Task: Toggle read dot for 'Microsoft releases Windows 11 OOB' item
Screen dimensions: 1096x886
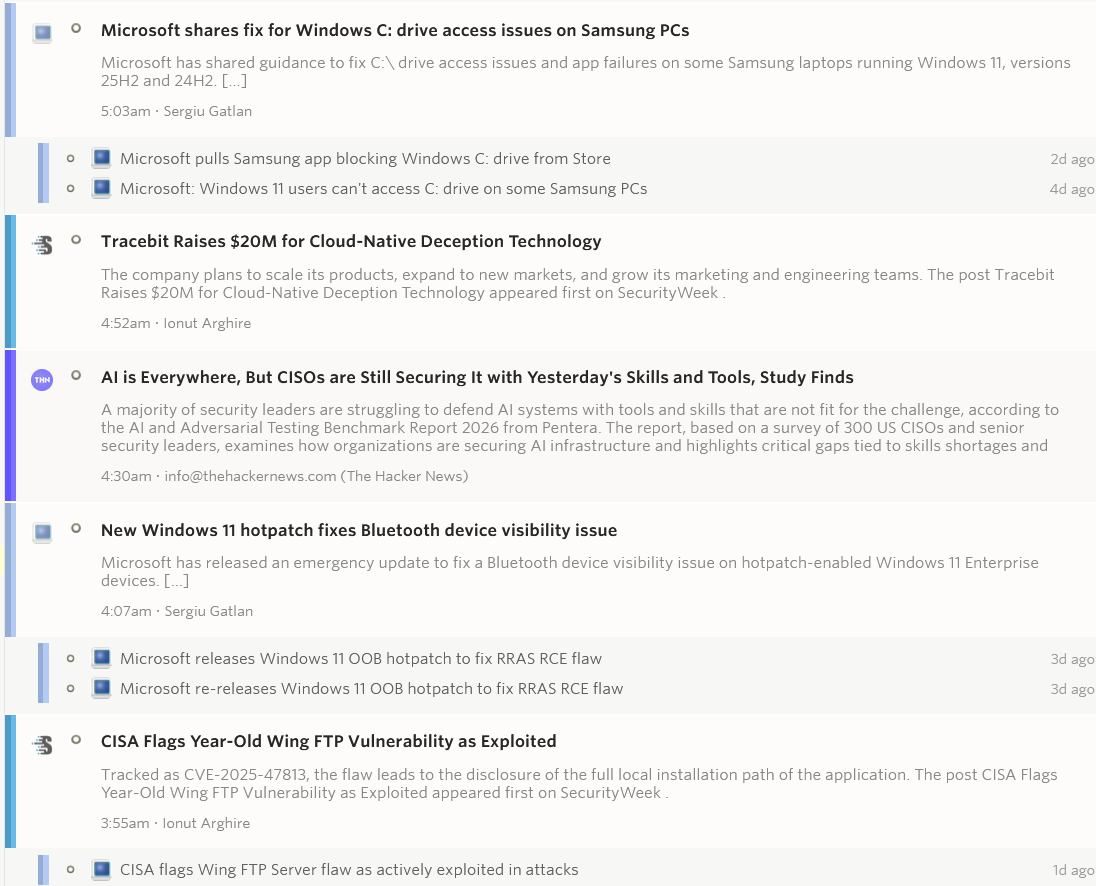Action: point(70,658)
